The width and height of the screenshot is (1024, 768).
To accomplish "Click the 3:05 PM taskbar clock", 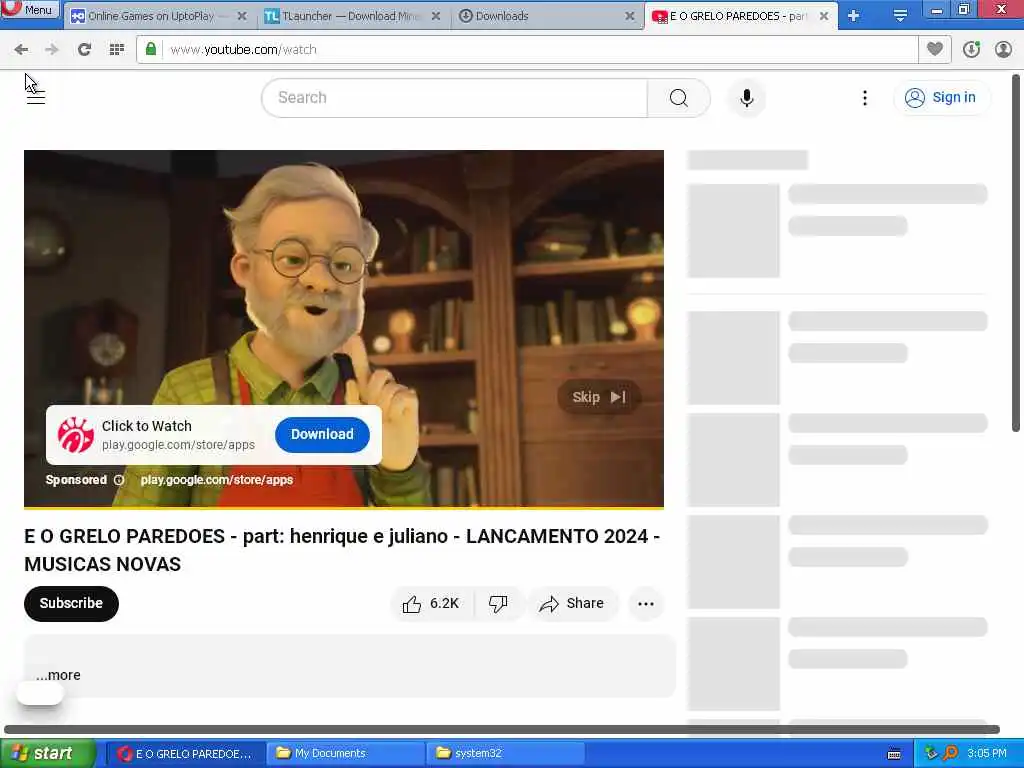I will tap(987, 754).
